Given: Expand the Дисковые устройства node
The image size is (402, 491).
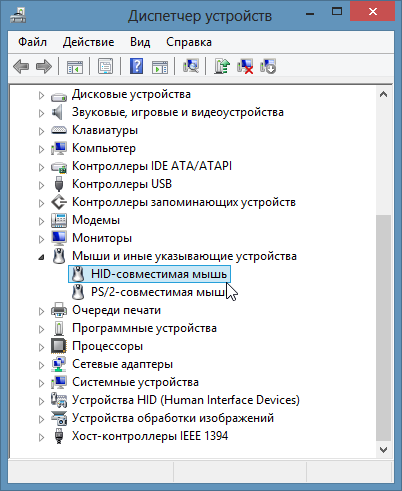Looking at the screenshot, I should click(x=41, y=96).
